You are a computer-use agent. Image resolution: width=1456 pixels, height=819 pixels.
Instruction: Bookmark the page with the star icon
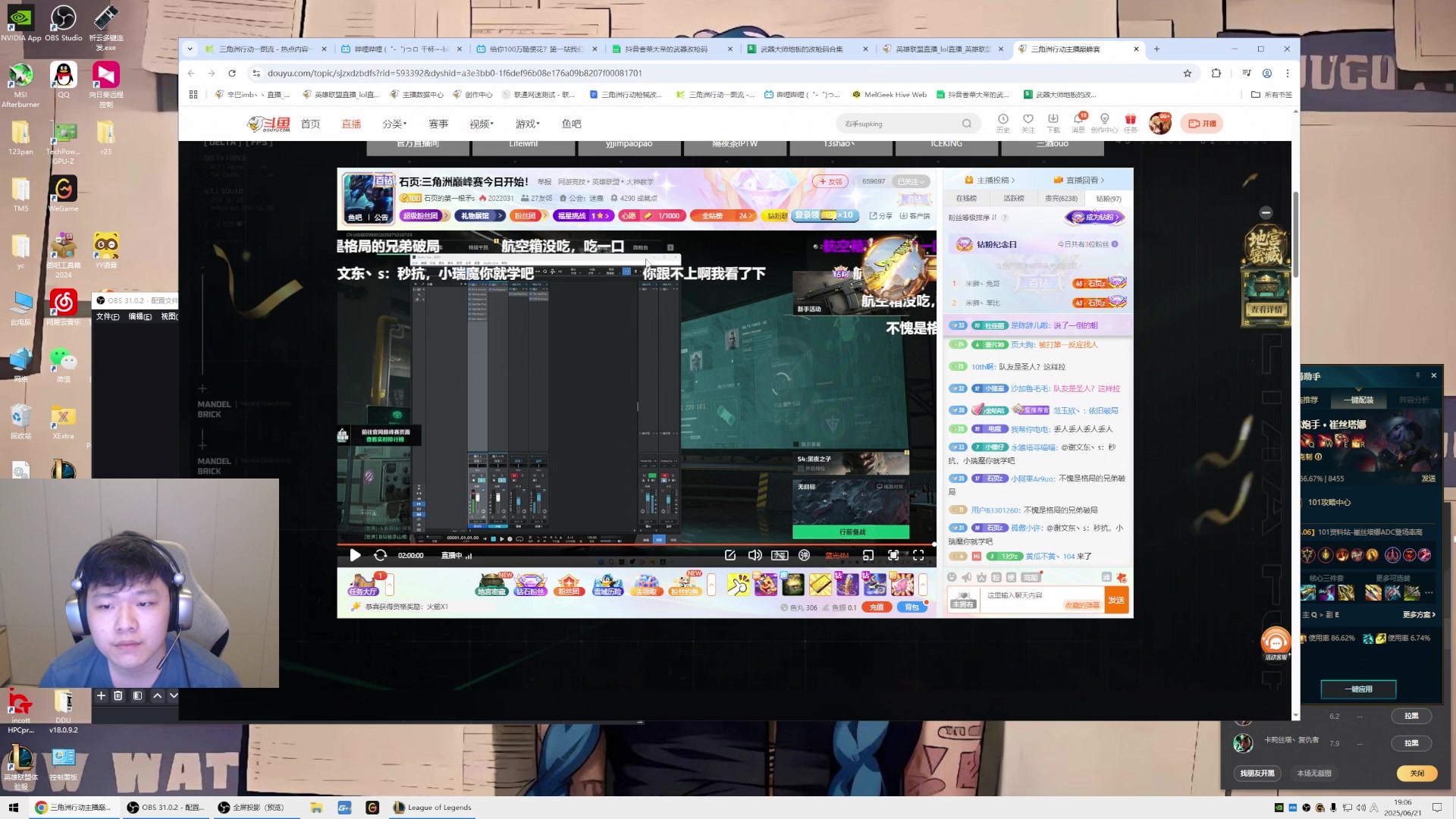pos(1188,73)
